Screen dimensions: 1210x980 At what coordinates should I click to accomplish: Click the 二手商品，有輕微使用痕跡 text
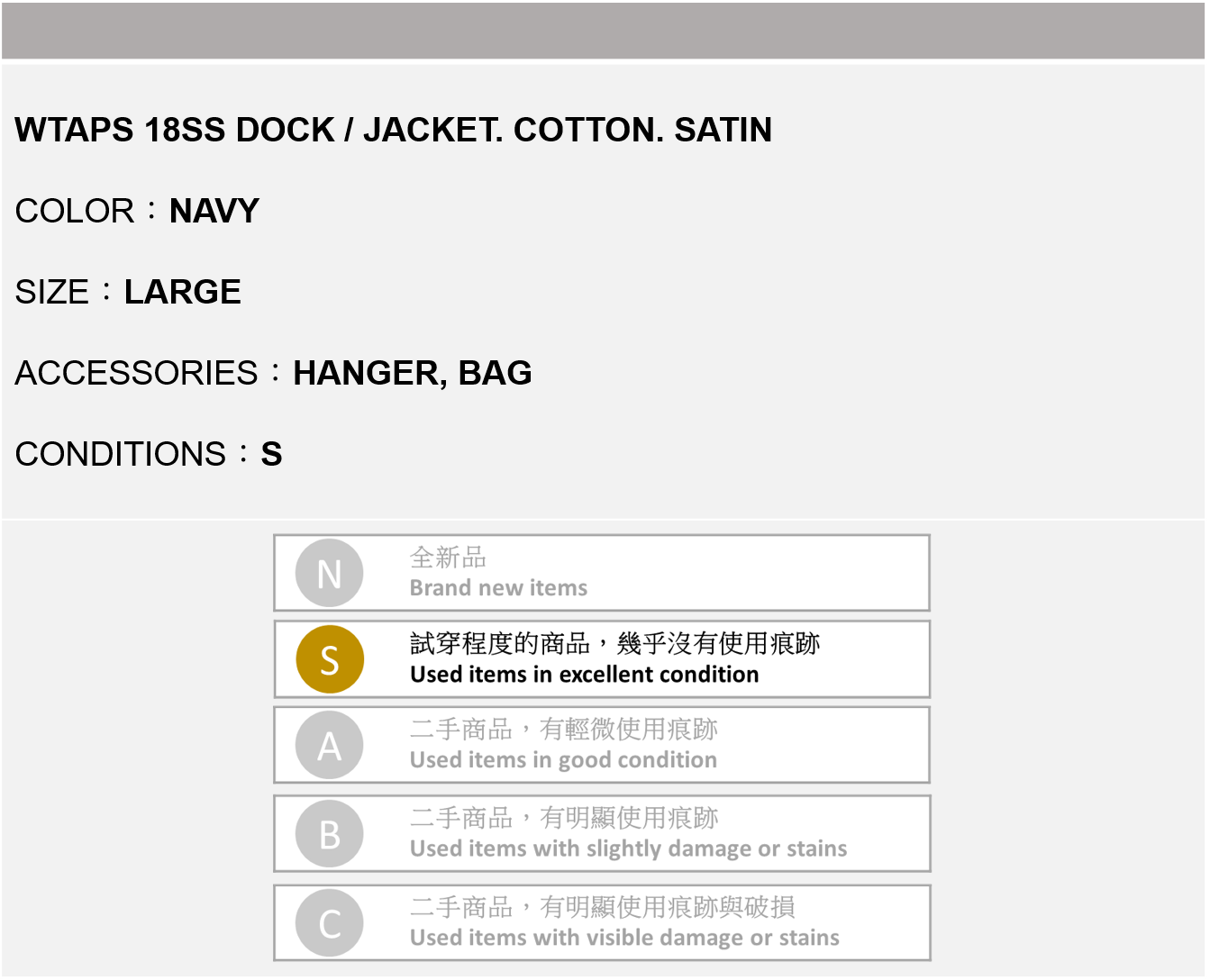pos(564,729)
